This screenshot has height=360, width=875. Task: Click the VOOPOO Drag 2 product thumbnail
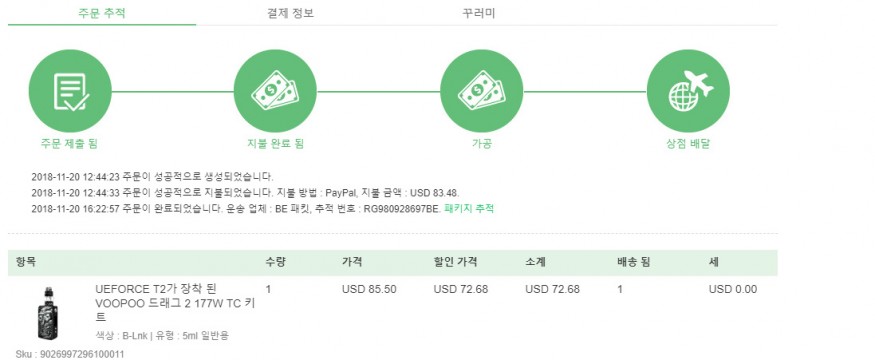click(48, 313)
